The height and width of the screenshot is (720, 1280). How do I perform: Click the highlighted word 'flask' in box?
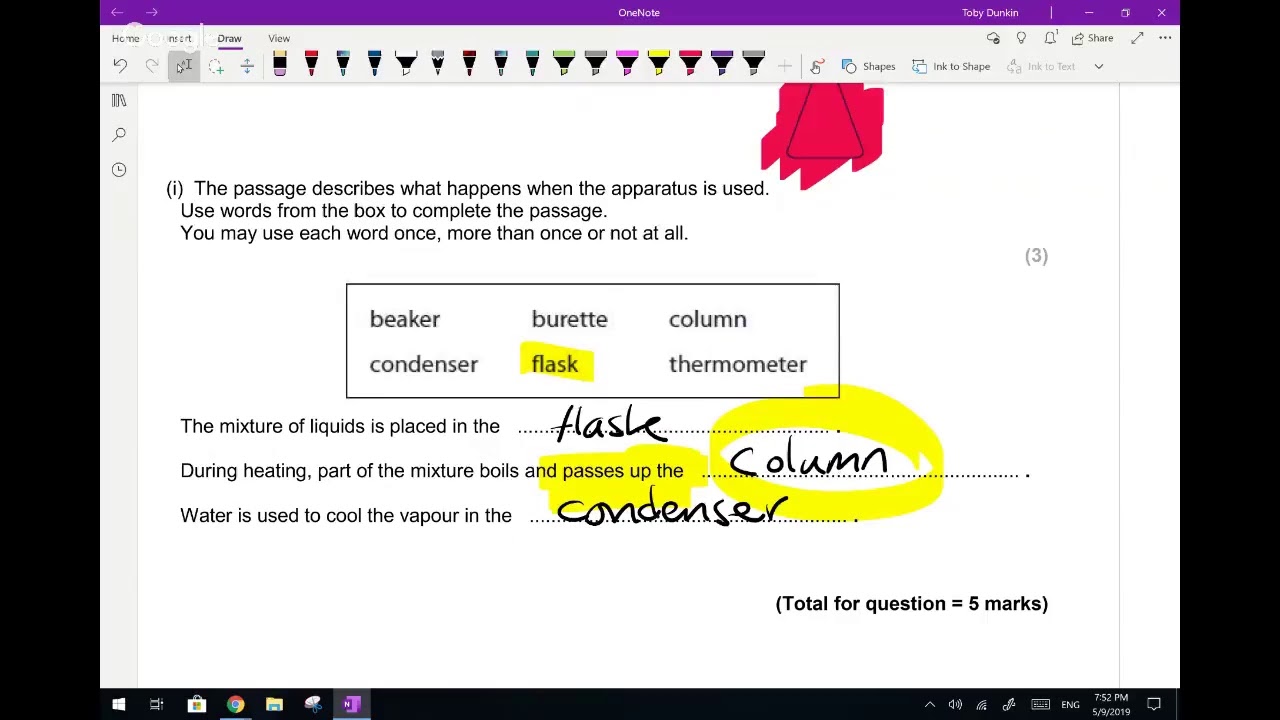(x=555, y=364)
